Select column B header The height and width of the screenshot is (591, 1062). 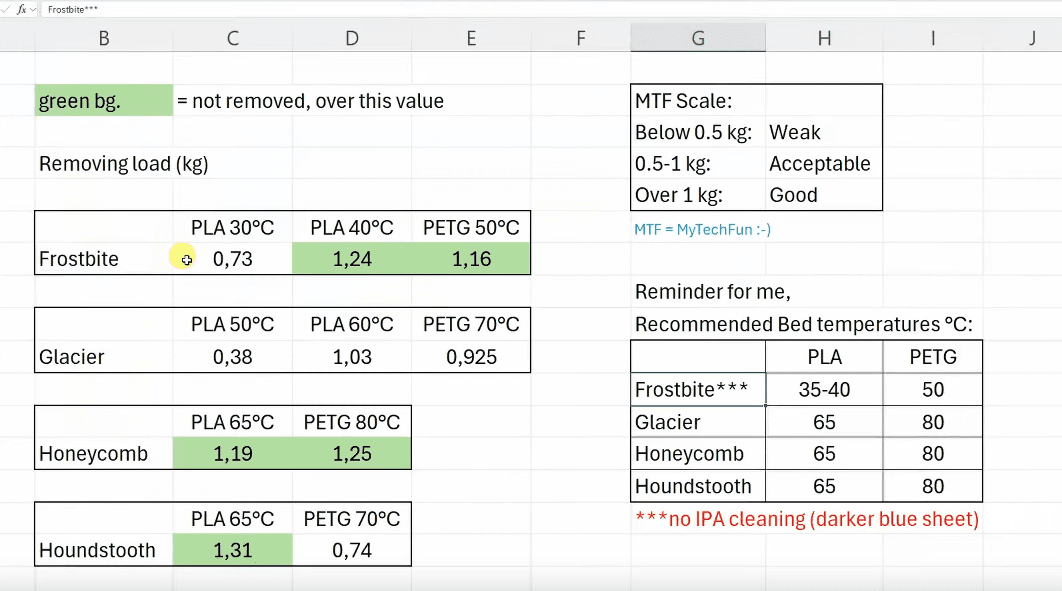tap(104, 38)
